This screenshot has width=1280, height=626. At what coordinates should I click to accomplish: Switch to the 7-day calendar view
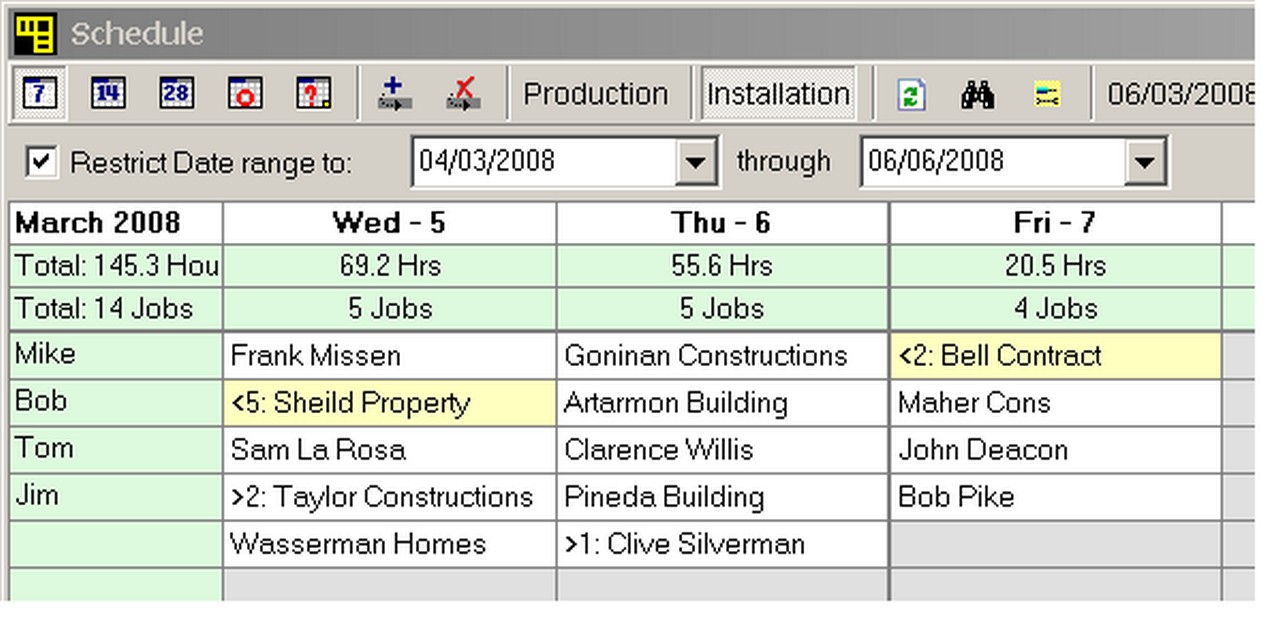click(x=39, y=94)
